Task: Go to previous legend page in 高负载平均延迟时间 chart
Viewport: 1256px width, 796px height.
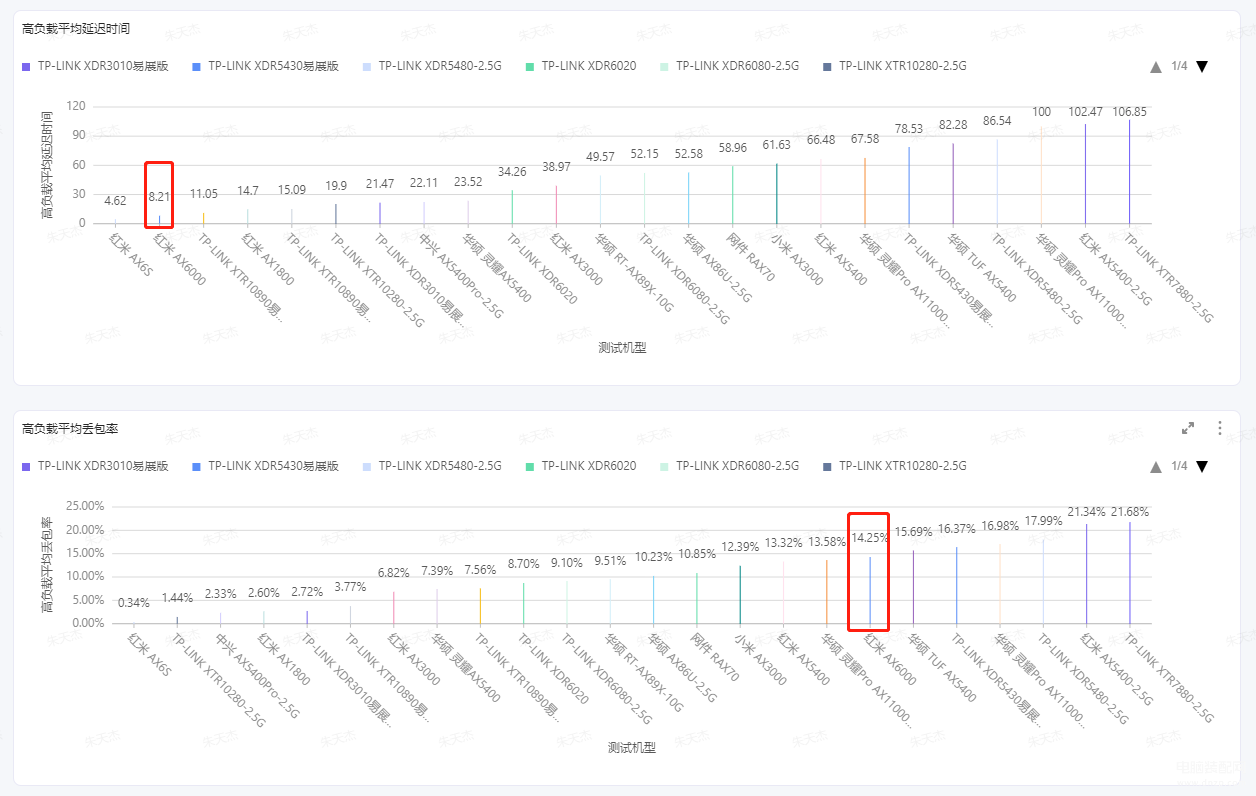Action: (x=1156, y=67)
